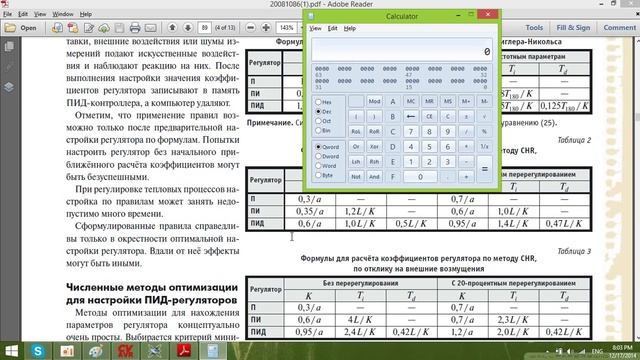Screen dimensions: 640x360
Task: Click the plus button in Calculator
Action: click(x=466, y=177)
